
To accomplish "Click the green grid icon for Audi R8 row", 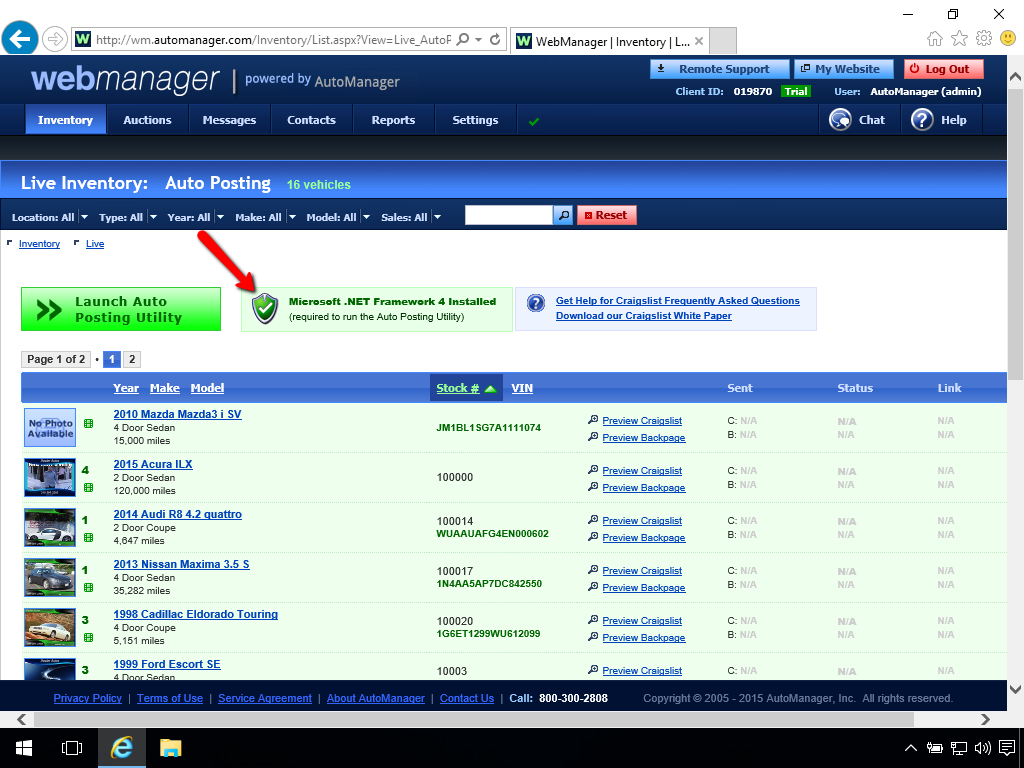I will click(x=89, y=537).
